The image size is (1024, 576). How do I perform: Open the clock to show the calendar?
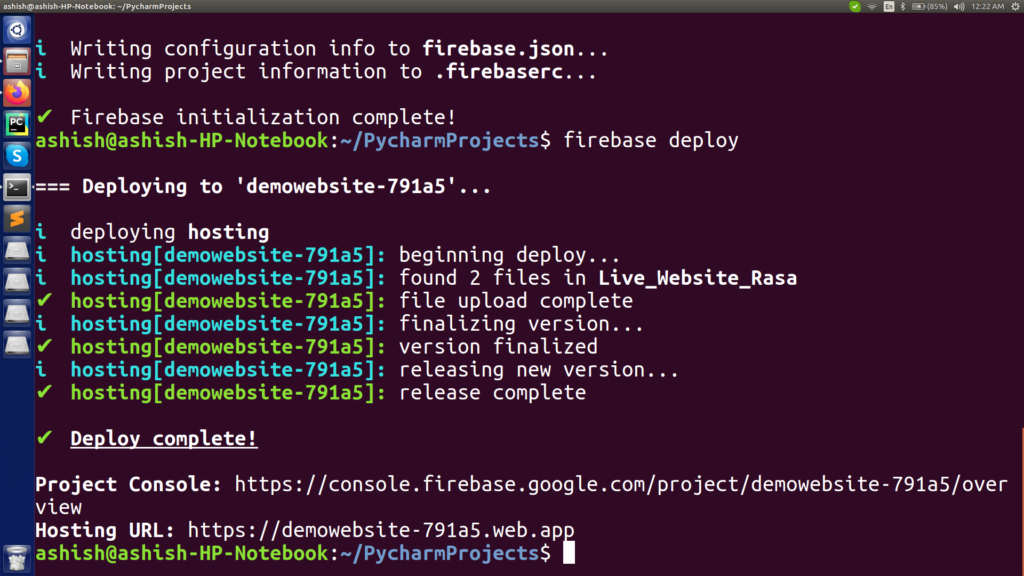click(x=986, y=6)
